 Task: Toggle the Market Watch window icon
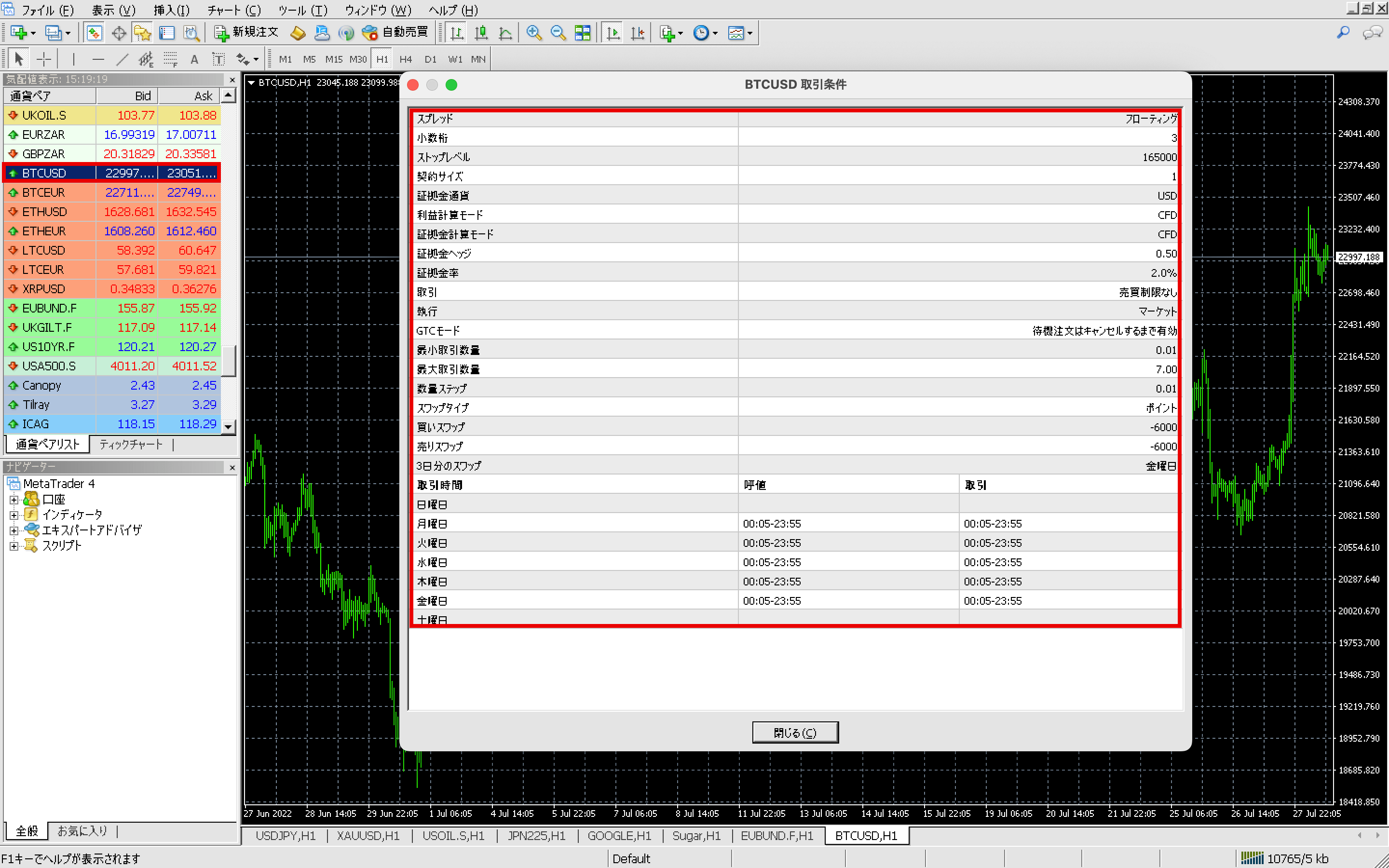pos(94,33)
